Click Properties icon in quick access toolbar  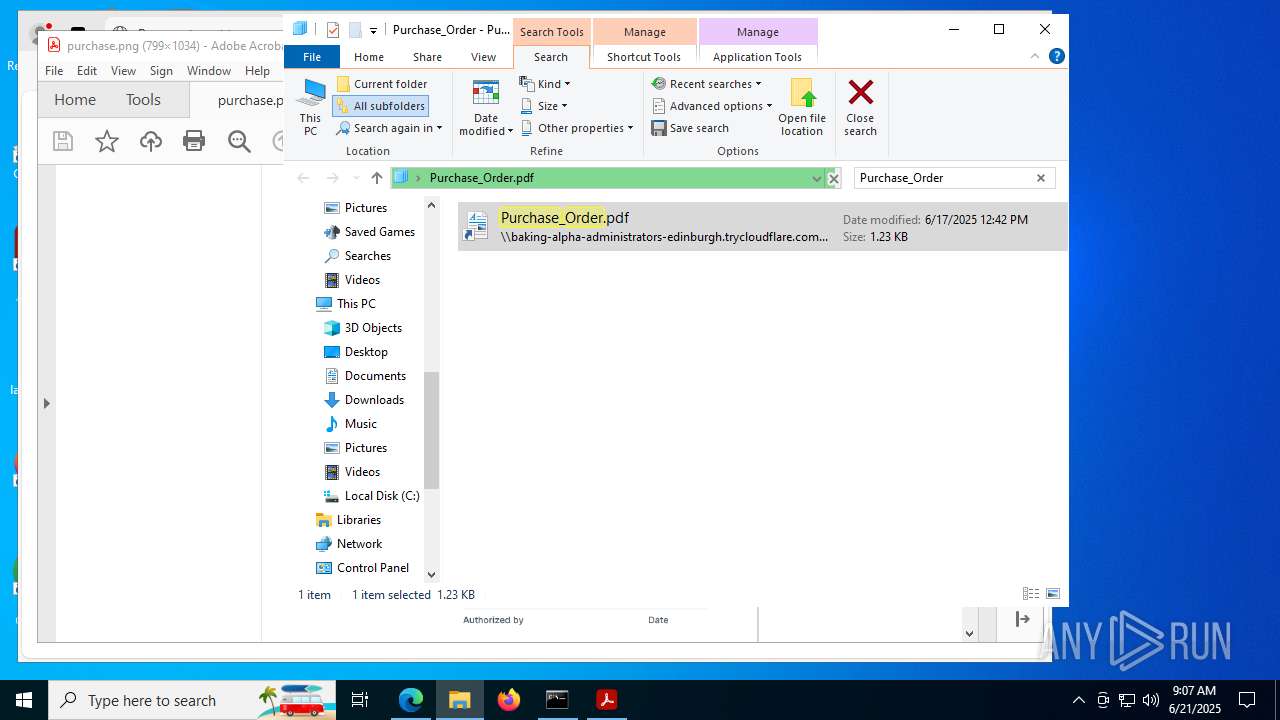point(333,30)
